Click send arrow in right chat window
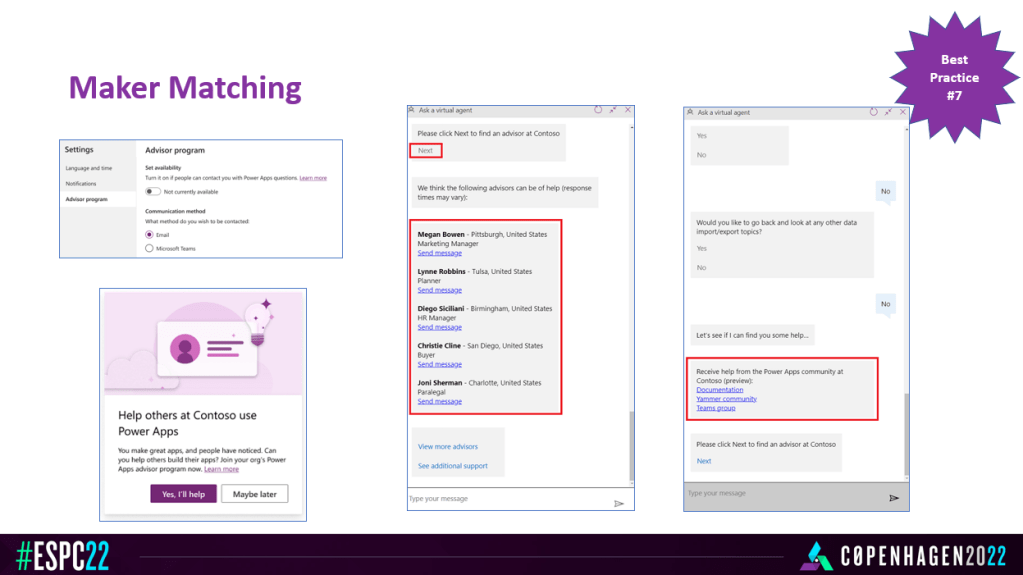Image resolution: width=1023 pixels, height=575 pixels. pyautogui.click(x=893, y=497)
